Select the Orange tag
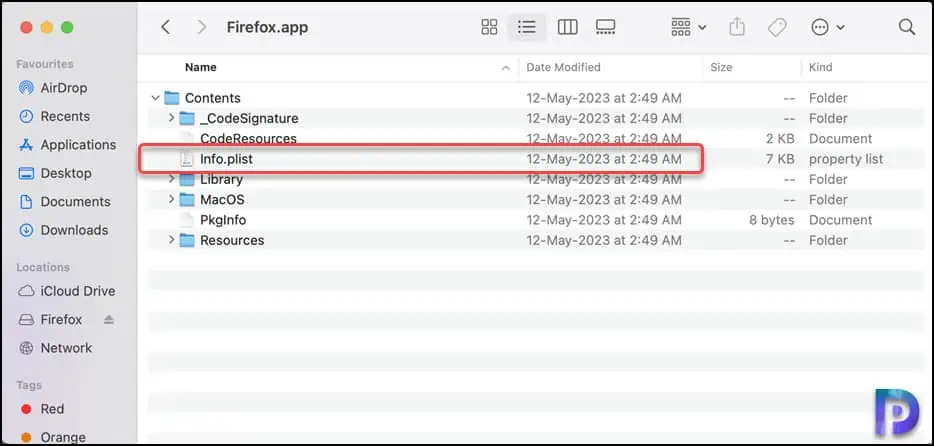Viewport: 934px width, 446px height. tap(52, 437)
